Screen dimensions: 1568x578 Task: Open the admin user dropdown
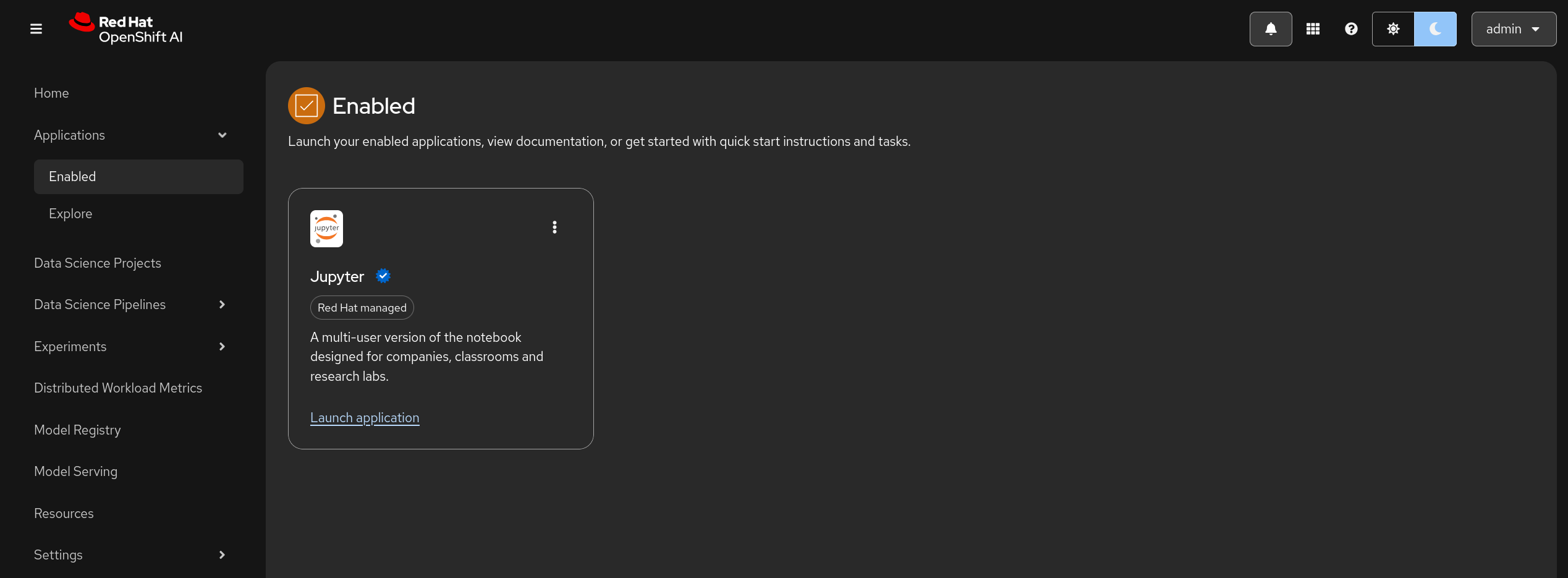[x=1514, y=29]
